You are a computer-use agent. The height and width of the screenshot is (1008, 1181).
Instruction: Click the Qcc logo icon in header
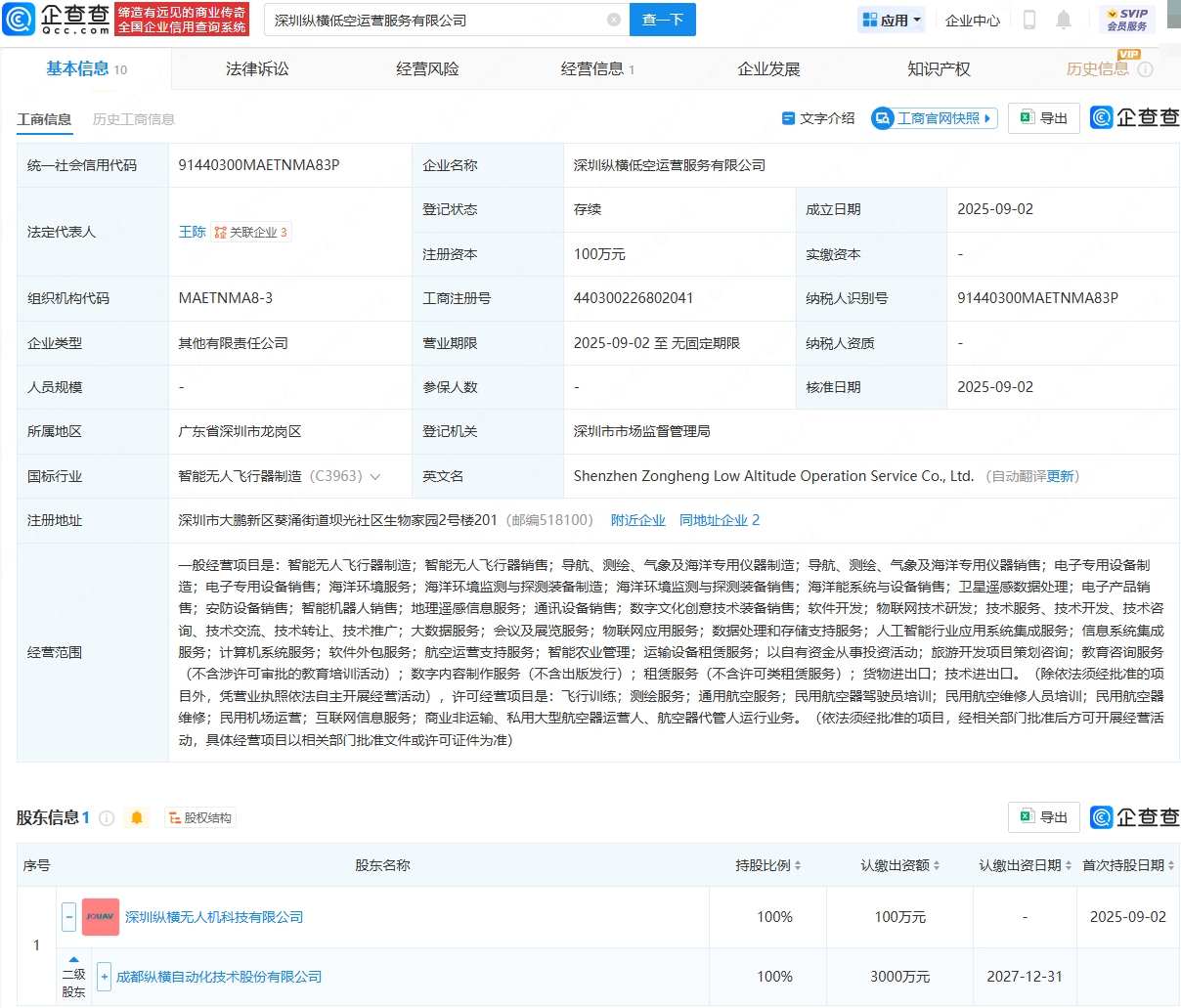(x=20, y=20)
